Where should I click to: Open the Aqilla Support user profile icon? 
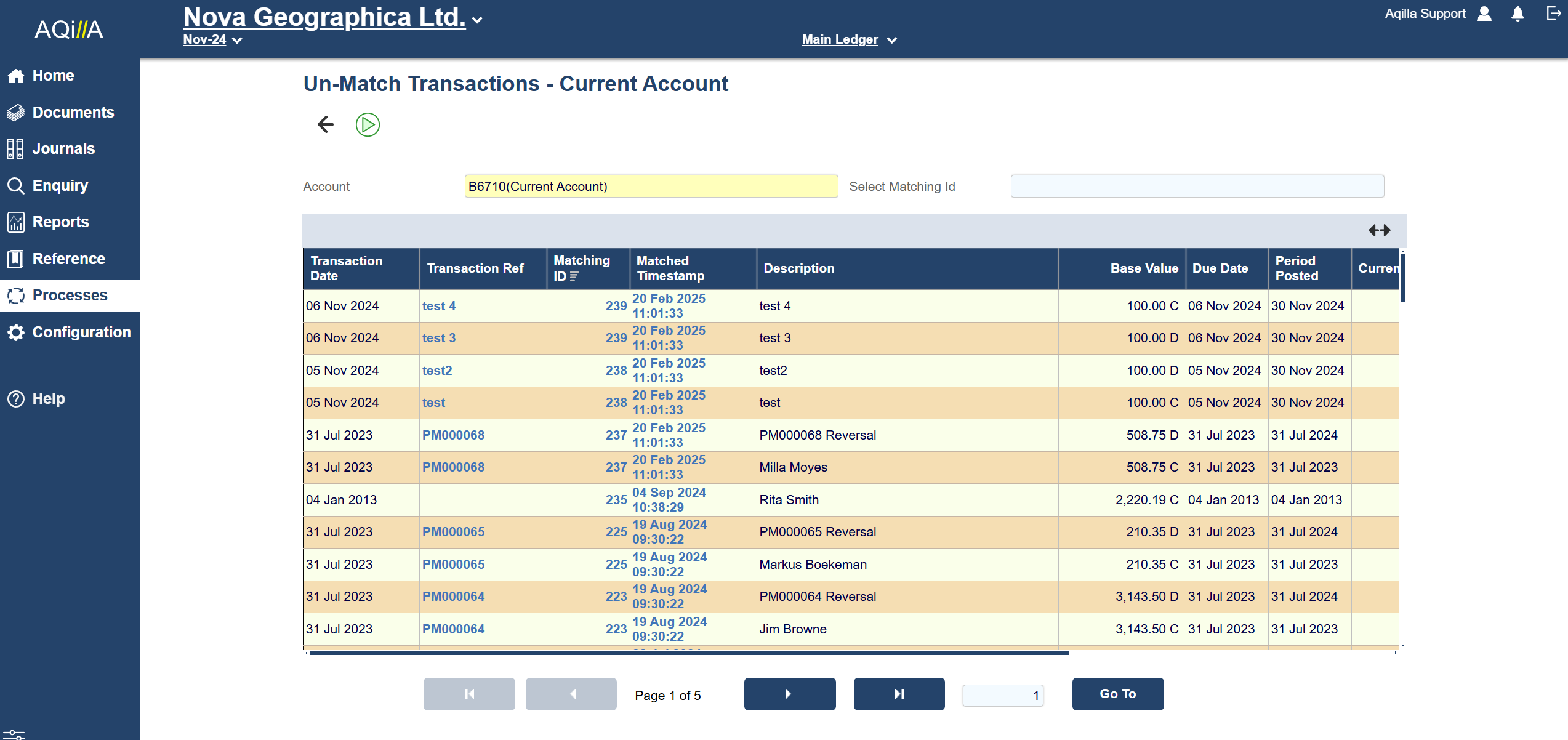click(1484, 14)
